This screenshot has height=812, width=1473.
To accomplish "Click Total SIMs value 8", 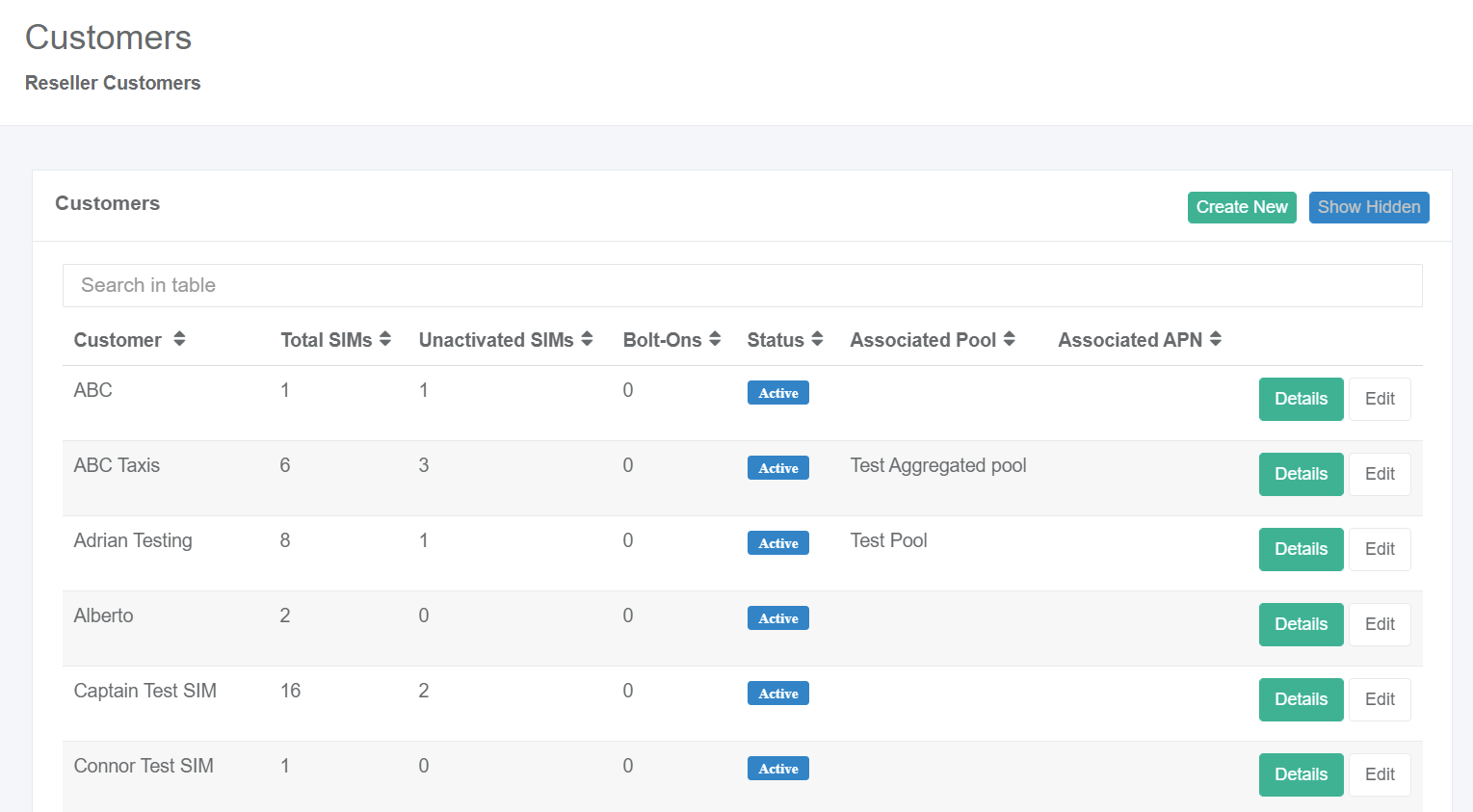I will tap(285, 540).
